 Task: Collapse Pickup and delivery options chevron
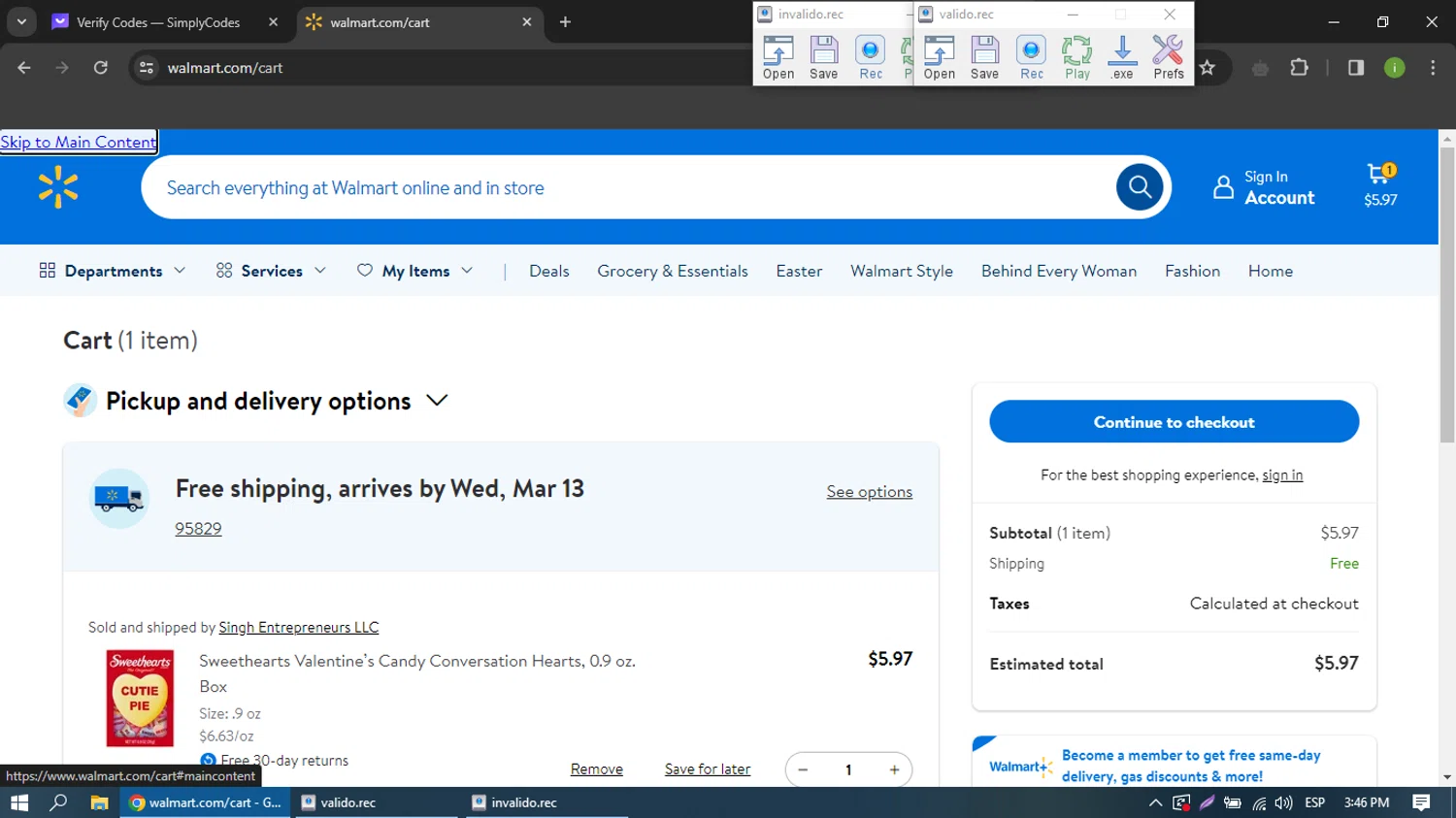point(437,401)
